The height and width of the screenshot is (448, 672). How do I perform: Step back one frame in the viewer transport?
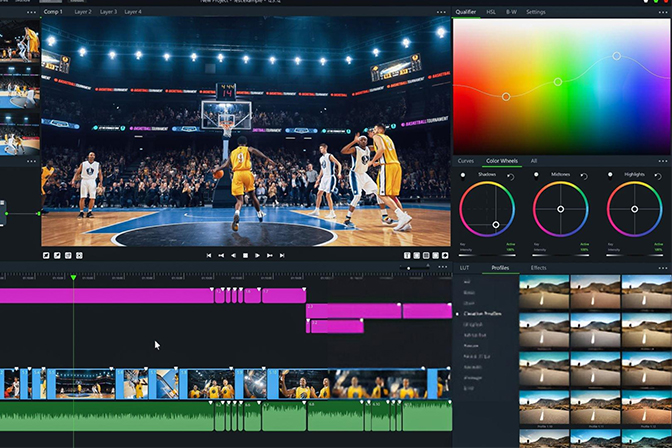coord(221,256)
